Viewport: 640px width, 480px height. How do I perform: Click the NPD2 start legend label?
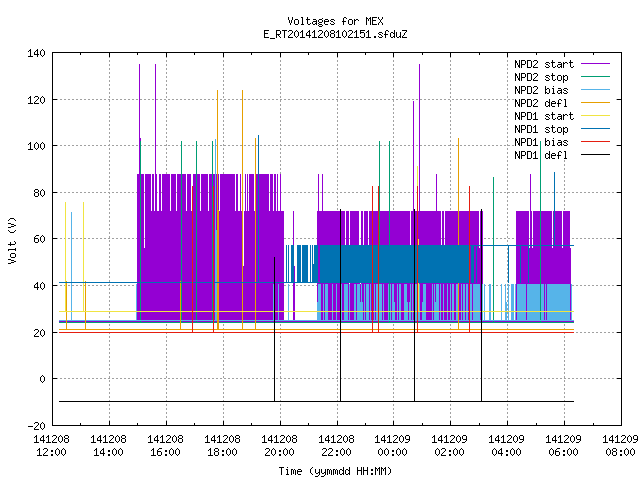(544, 64)
